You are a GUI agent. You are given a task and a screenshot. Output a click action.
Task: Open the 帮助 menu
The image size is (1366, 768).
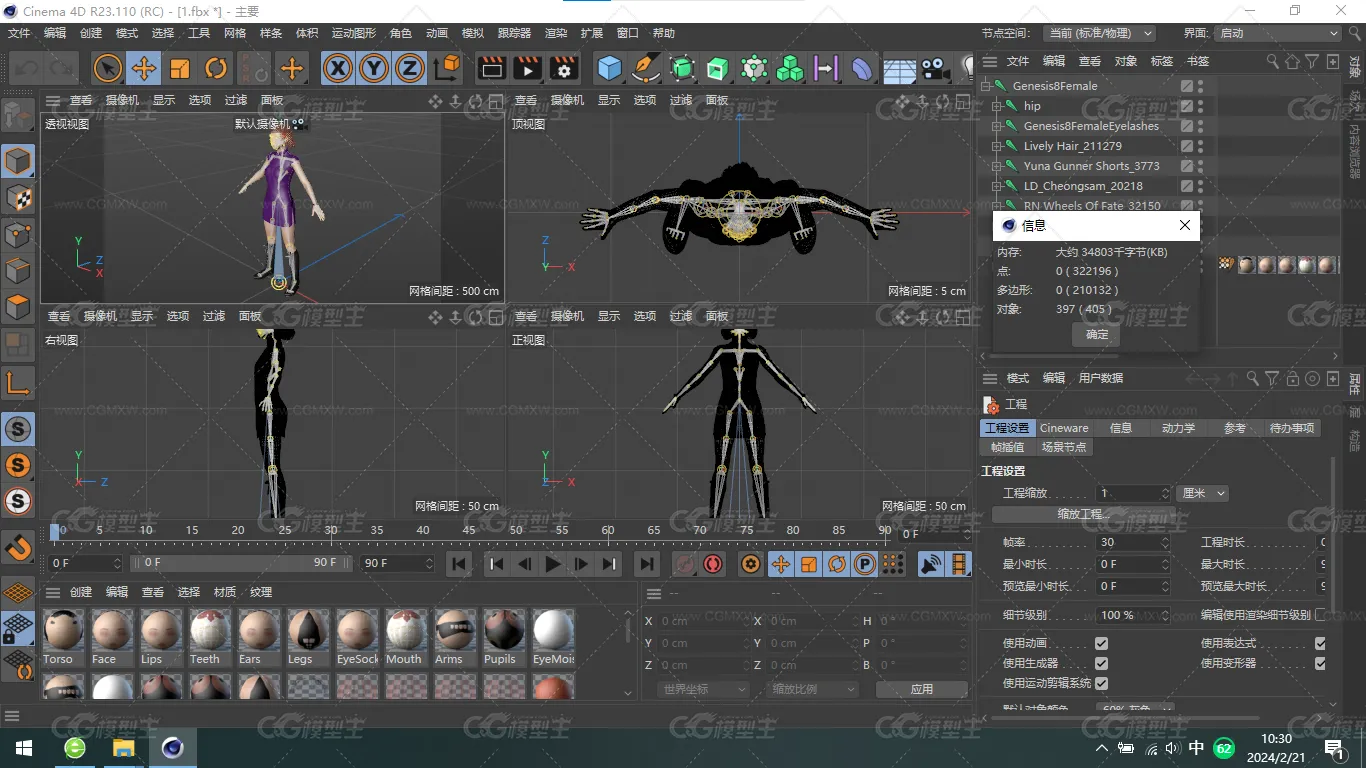point(664,33)
